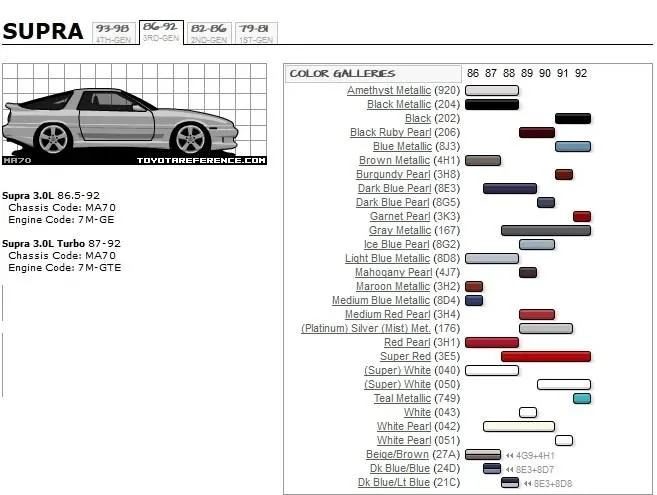Open Light Blue Metallic gallery link
The height and width of the screenshot is (495, 657).
pos(388,259)
